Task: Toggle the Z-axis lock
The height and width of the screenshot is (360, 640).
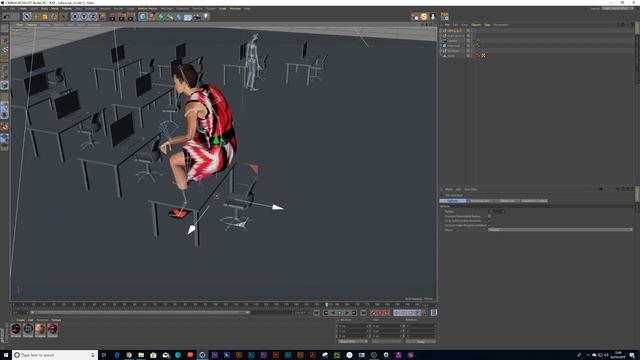Action: 93,16
